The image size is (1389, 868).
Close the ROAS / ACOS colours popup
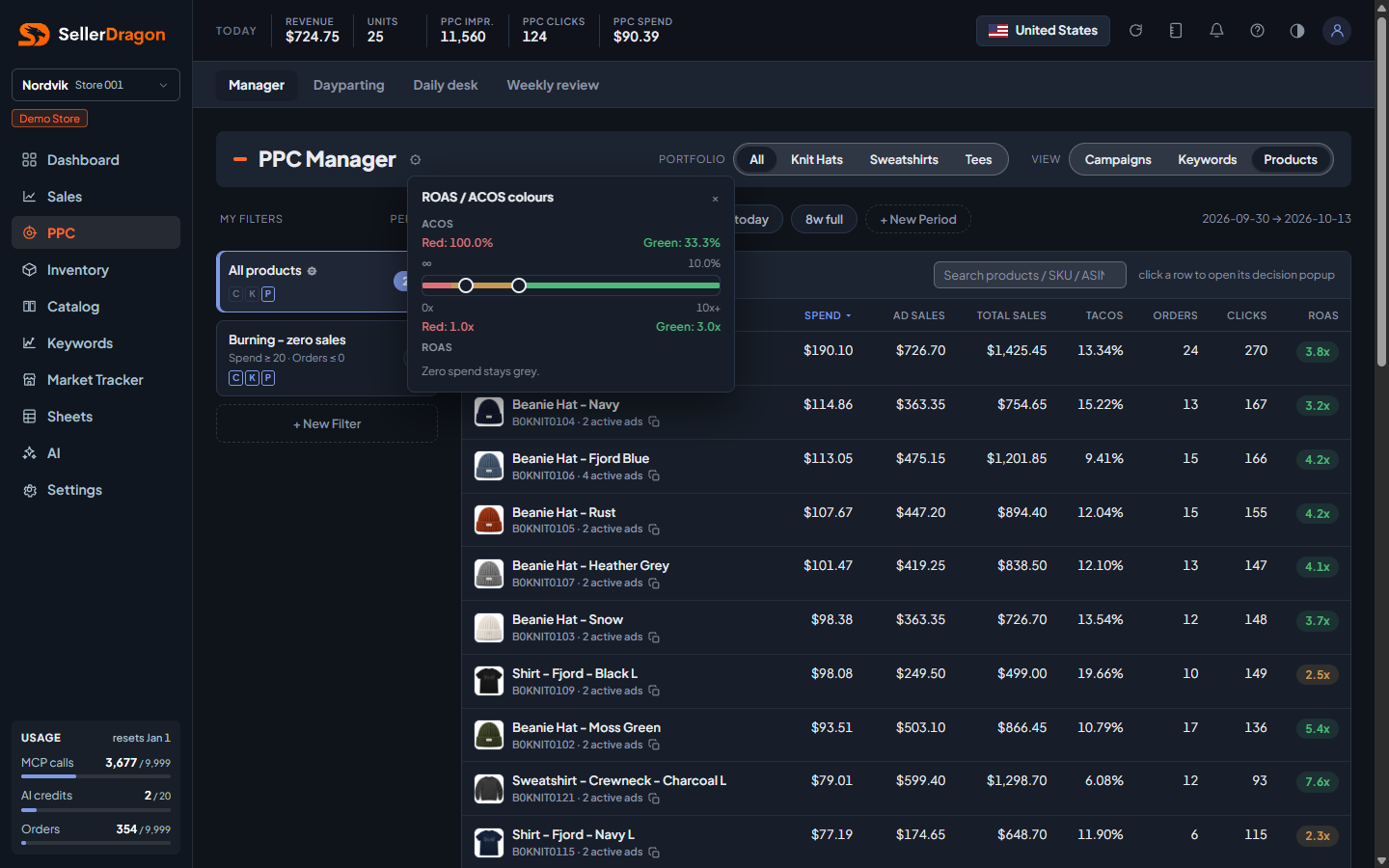(x=716, y=199)
